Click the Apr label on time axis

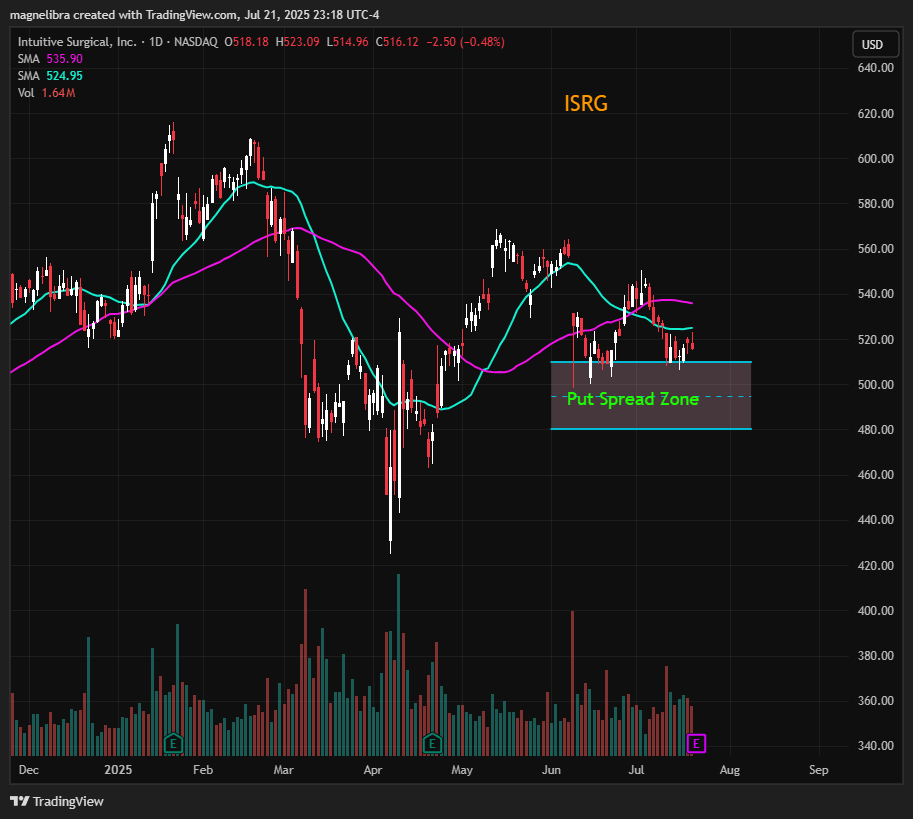click(373, 770)
